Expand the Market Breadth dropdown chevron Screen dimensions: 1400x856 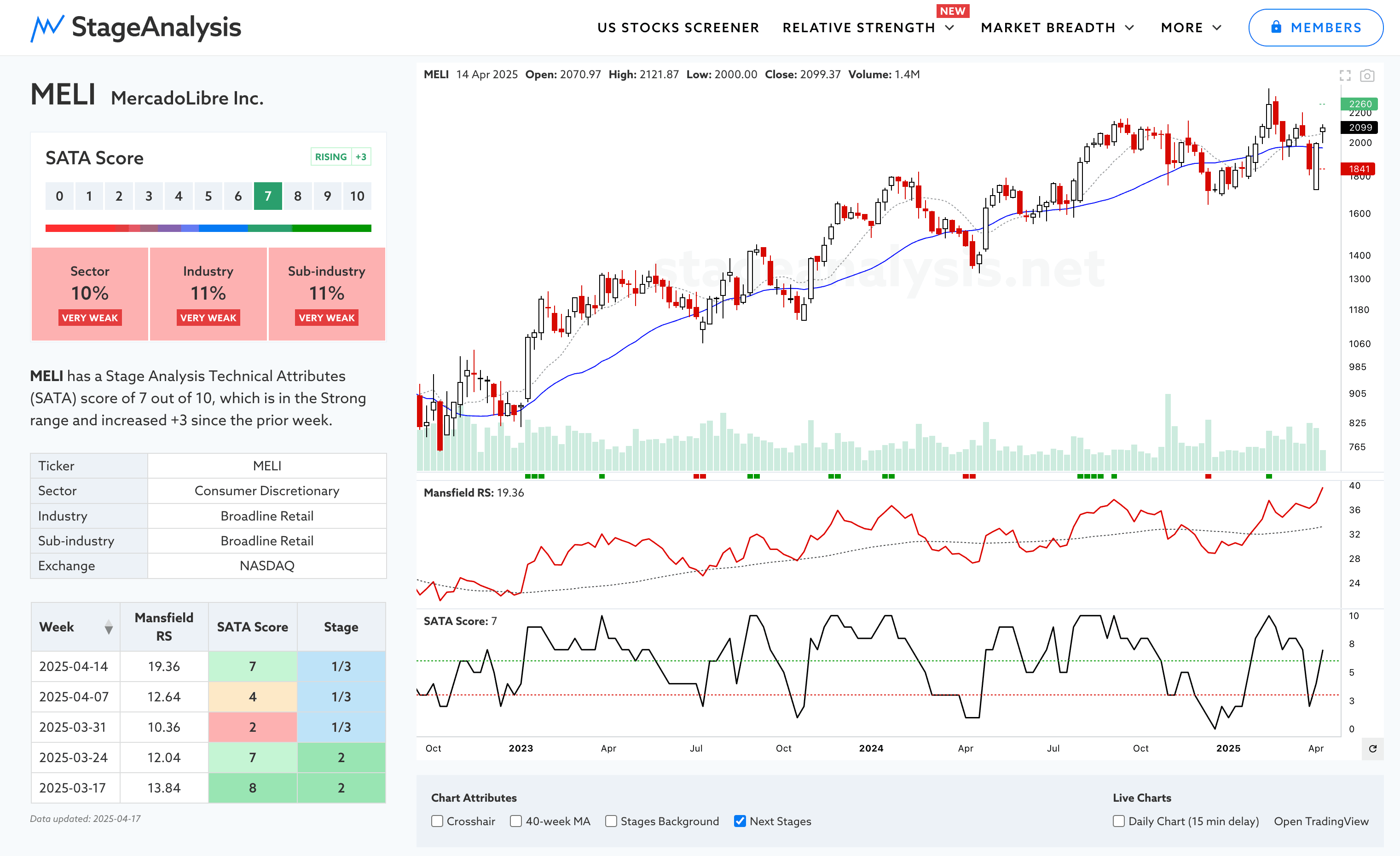point(1129,28)
